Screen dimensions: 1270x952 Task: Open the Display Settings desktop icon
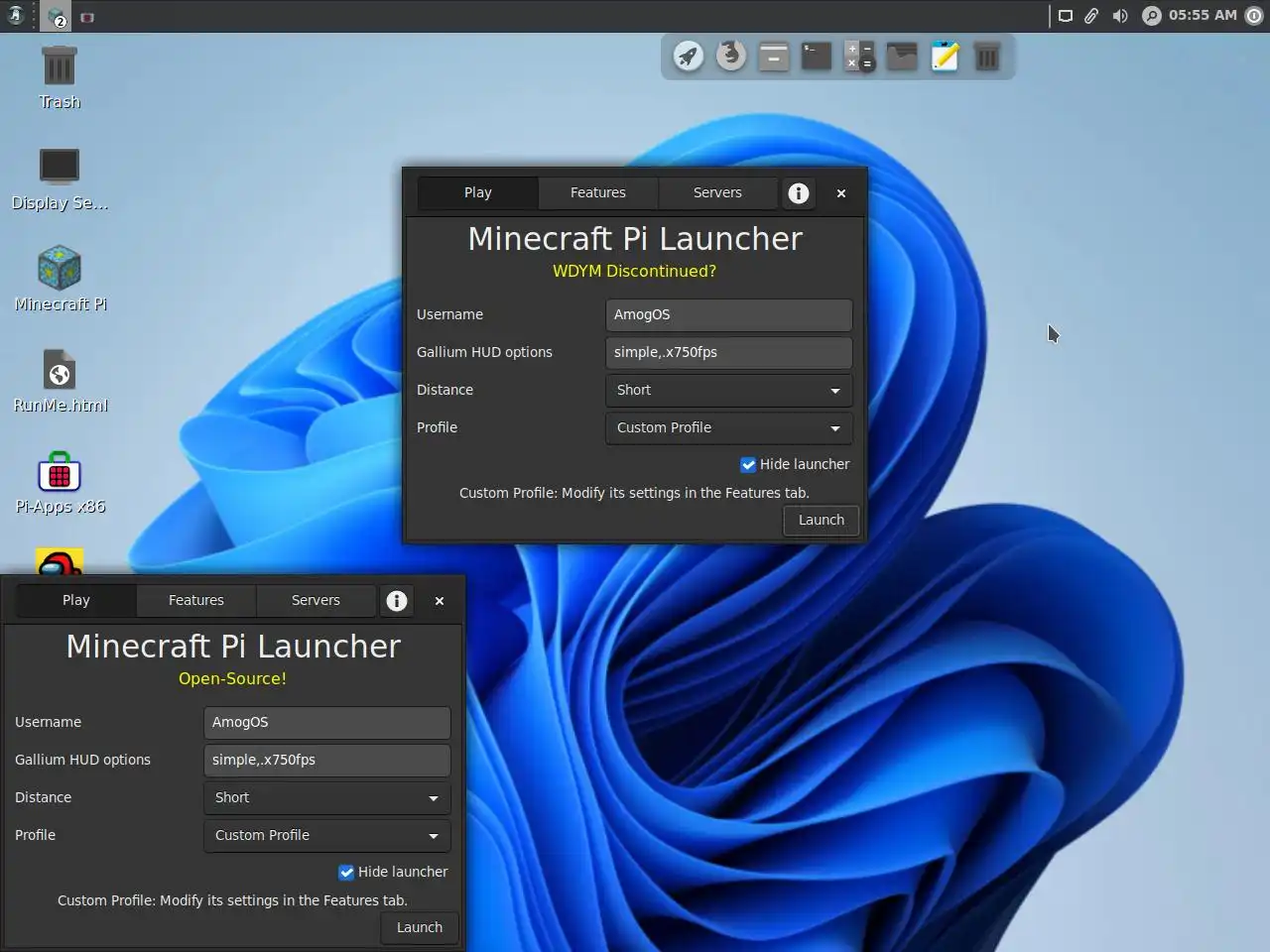point(60,178)
